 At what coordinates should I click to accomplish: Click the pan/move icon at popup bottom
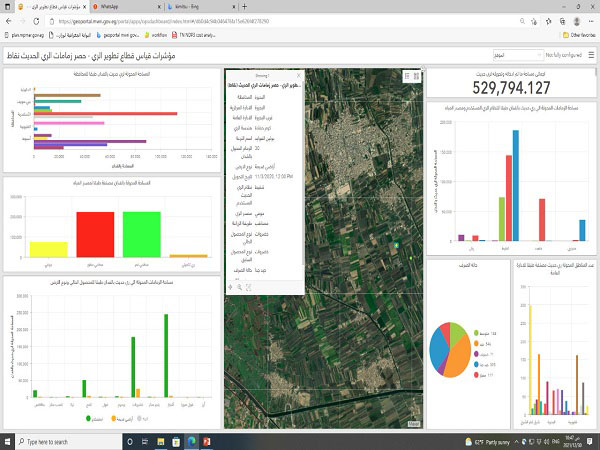[229, 287]
